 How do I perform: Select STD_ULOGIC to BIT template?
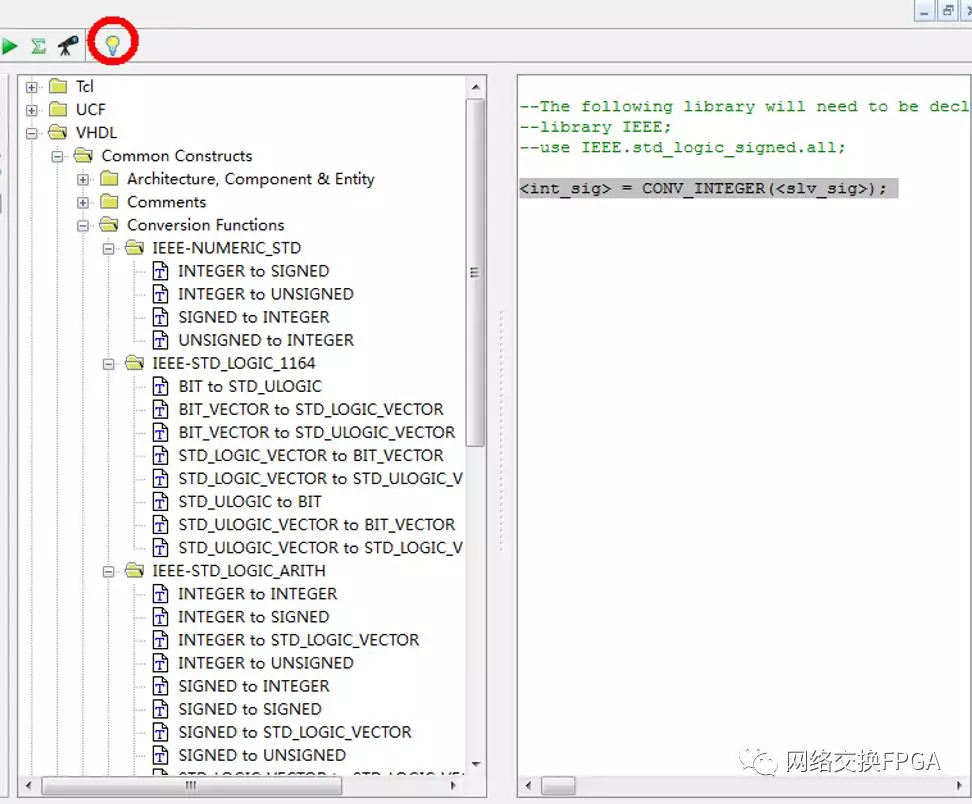tap(249, 501)
